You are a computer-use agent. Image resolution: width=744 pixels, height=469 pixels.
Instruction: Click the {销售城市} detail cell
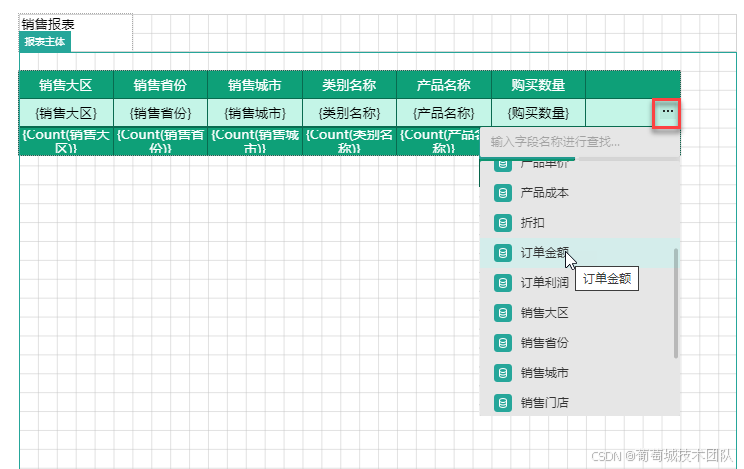(x=255, y=113)
